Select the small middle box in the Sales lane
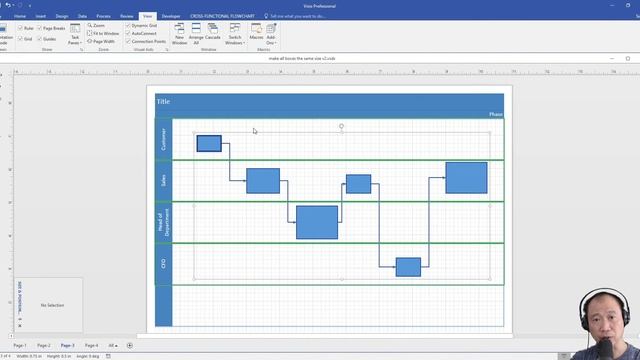Screen dimensions: 640x360 [x=358, y=184]
